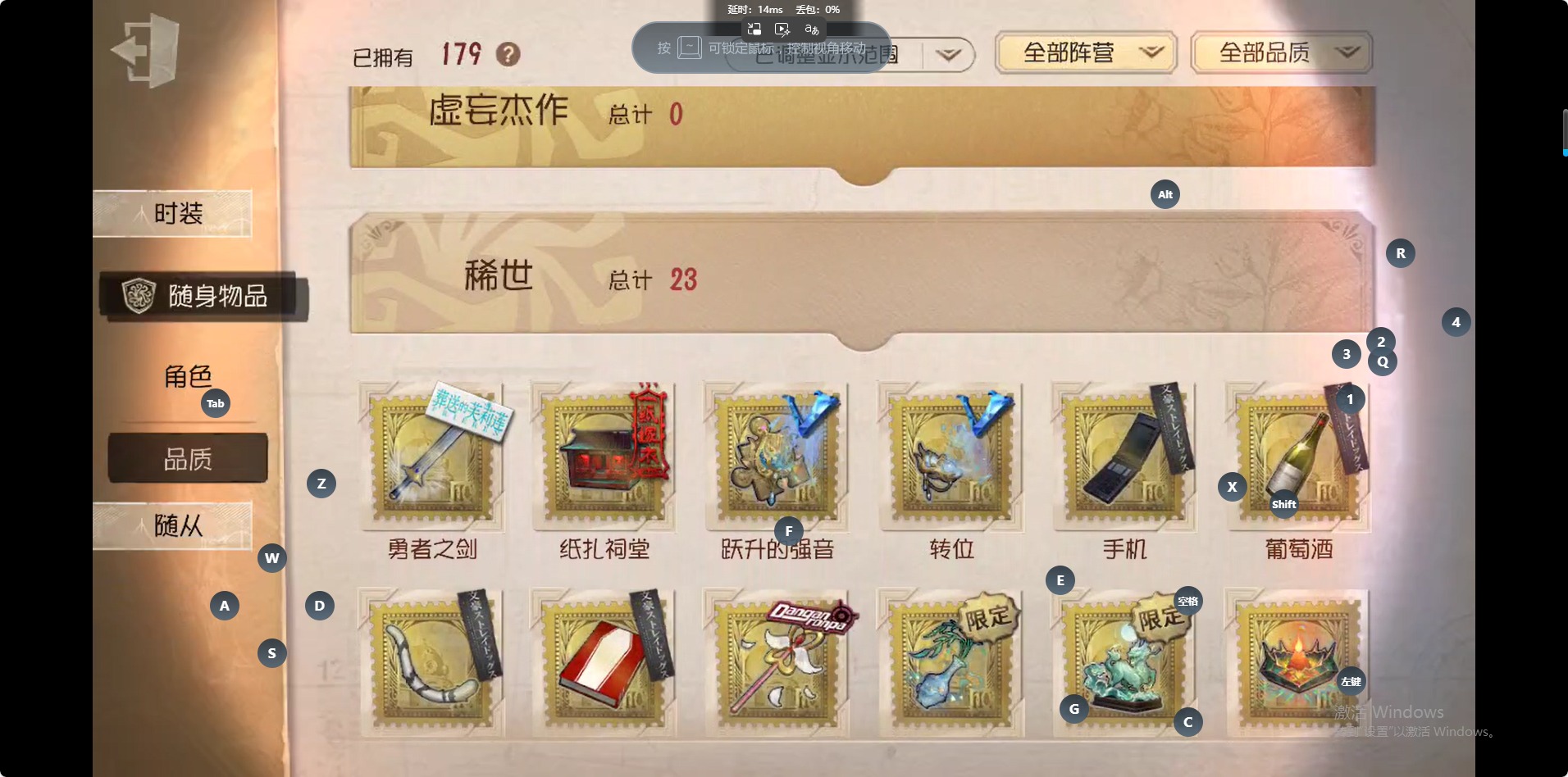Click the Danganronpa wand accessory stamp
This screenshot has width=1568, height=777.
[777, 661]
